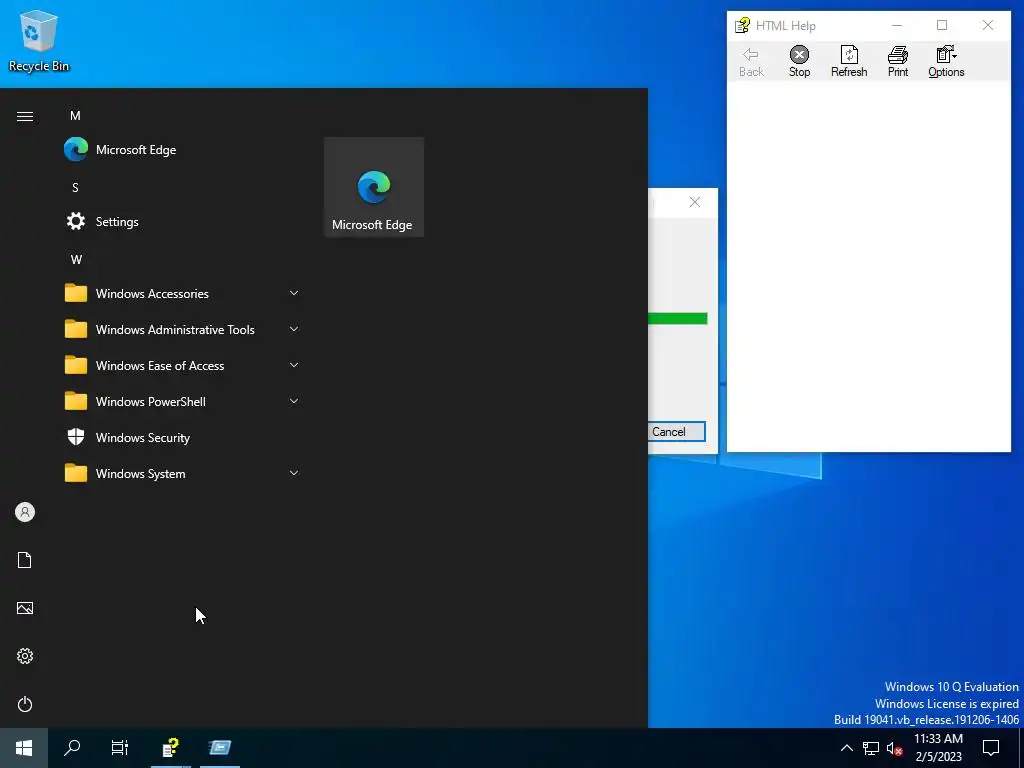Image resolution: width=1024 pixels, height=768 pixels.
Task: Open the Microsoft Edge pinned tile
Action: (374, 187)
